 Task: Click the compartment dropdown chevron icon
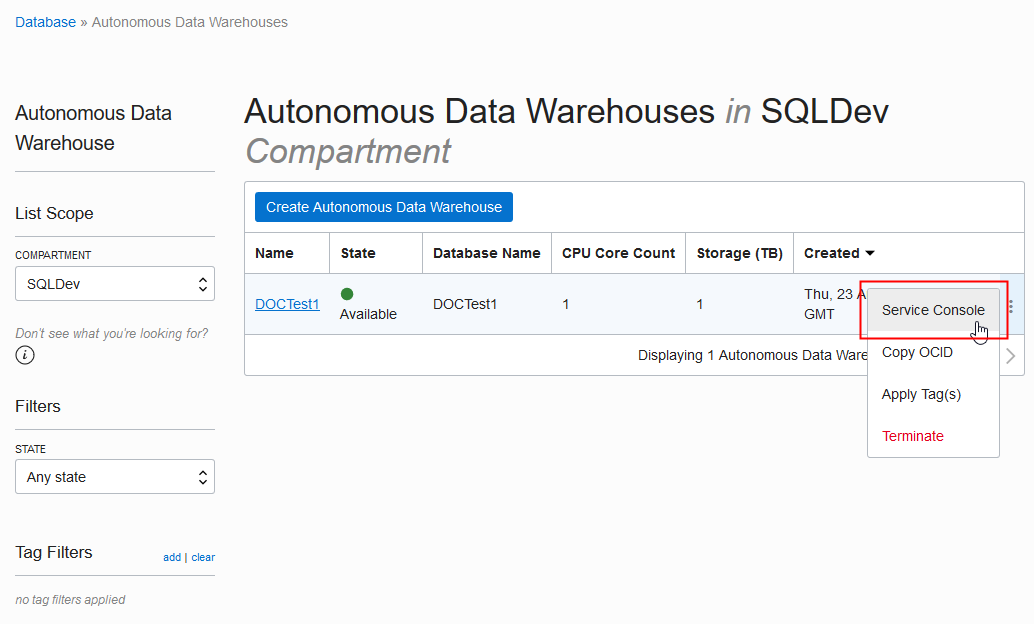203,283
